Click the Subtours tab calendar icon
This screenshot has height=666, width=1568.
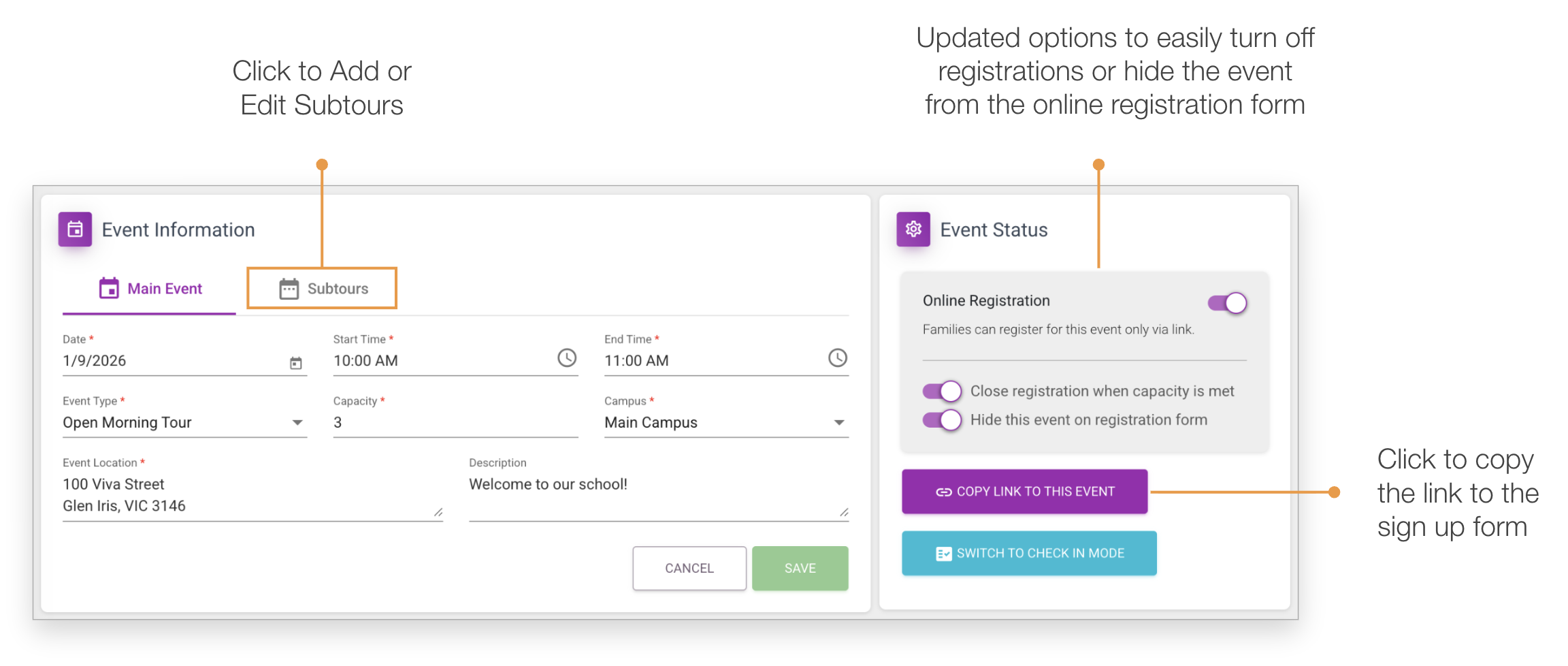(289, 288)
